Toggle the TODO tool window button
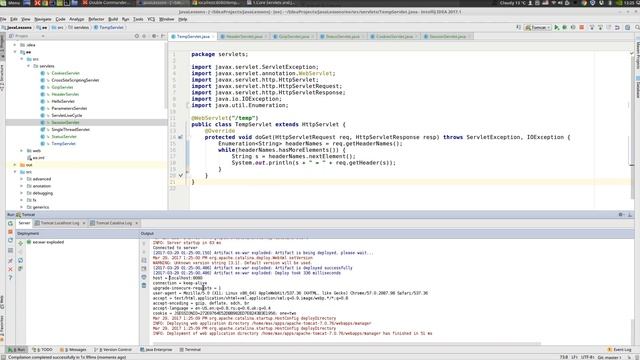Screen dimensions: 640x360 [x=42, y=350]
